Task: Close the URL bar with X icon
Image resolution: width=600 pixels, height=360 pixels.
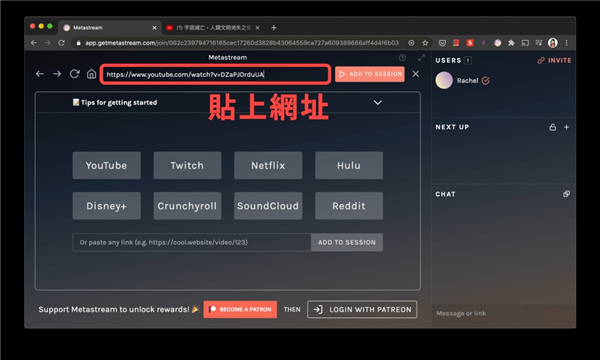Action: [x=416, y=74]
